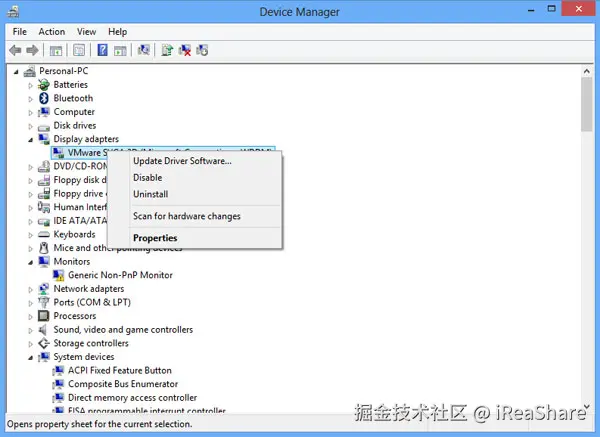Choose Scan for hardware changes in context menu
This screenshot has width=600, height=437.
[195, 216]
